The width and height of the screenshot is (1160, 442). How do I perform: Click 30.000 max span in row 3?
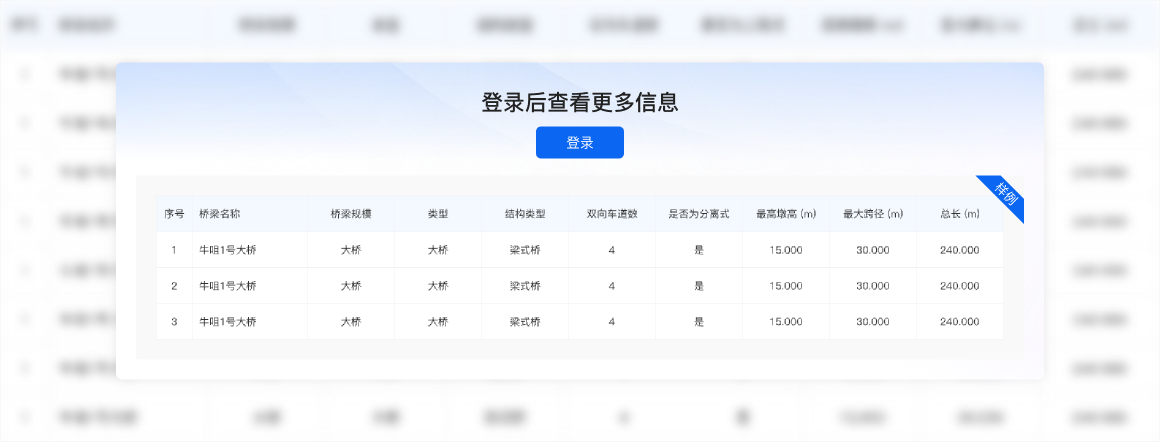873,322
